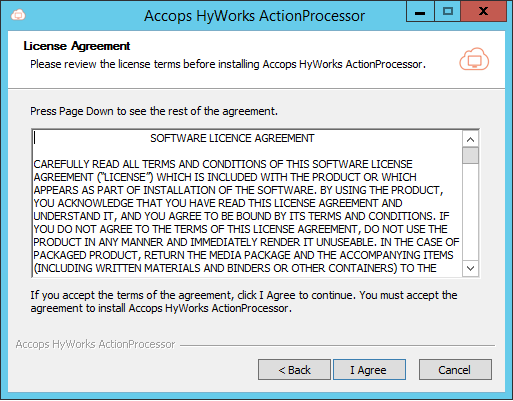The width and height of the screenshot is (513, 401).
Task: Click the orange cloud logo in header
Action: [x=474, y=59]
